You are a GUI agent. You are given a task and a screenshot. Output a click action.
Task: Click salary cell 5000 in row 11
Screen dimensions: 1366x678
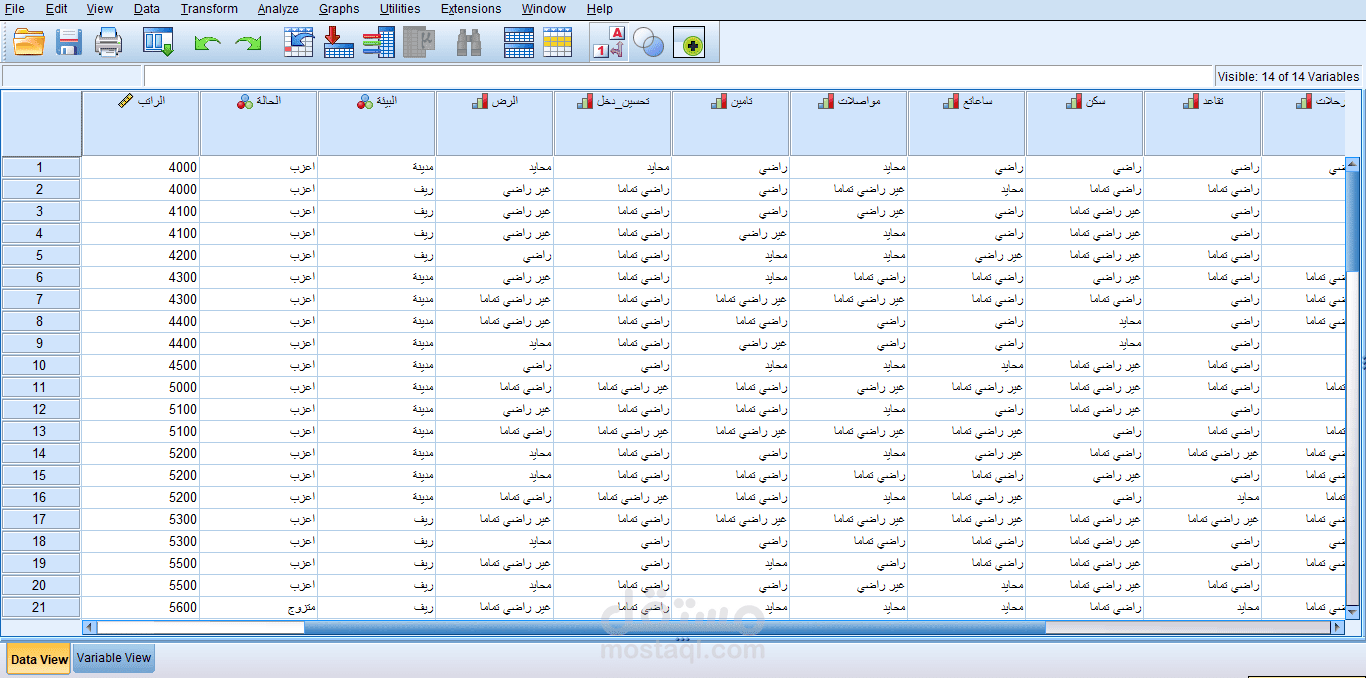(140, 387)
